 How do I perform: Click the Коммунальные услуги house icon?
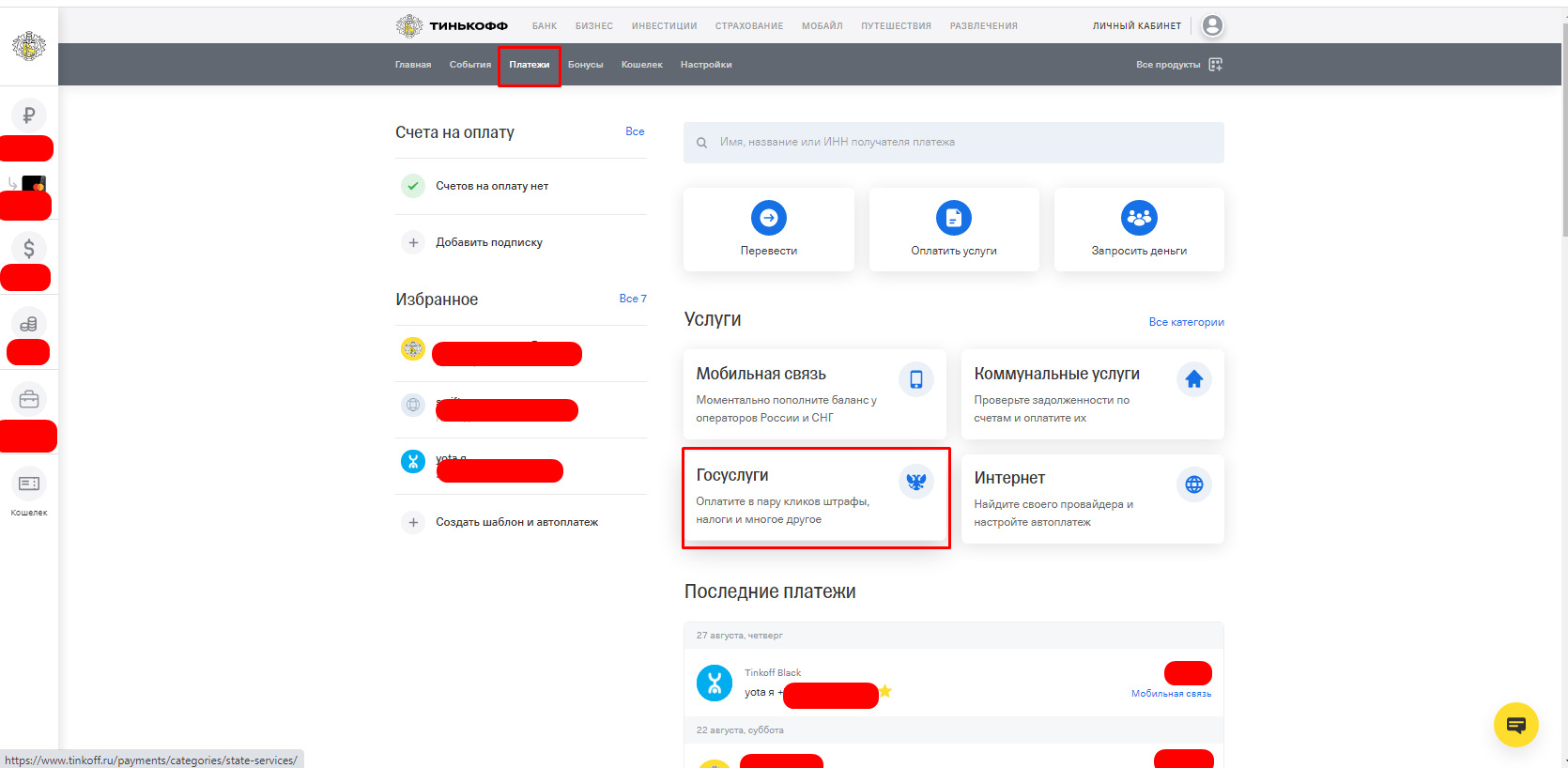(1194, 379)
